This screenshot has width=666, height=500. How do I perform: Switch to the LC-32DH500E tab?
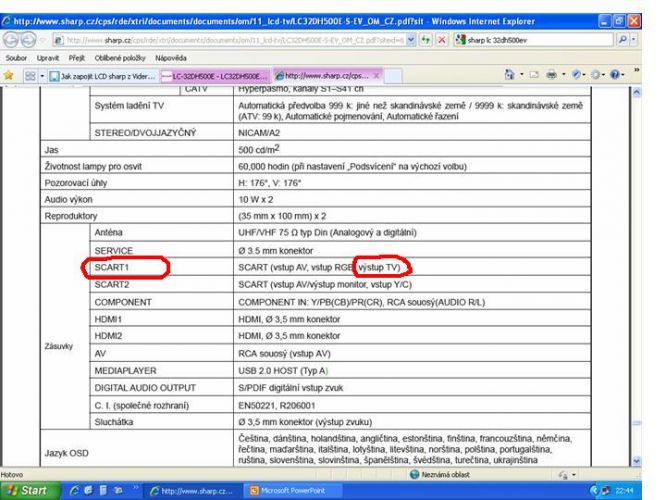[215, 76]
